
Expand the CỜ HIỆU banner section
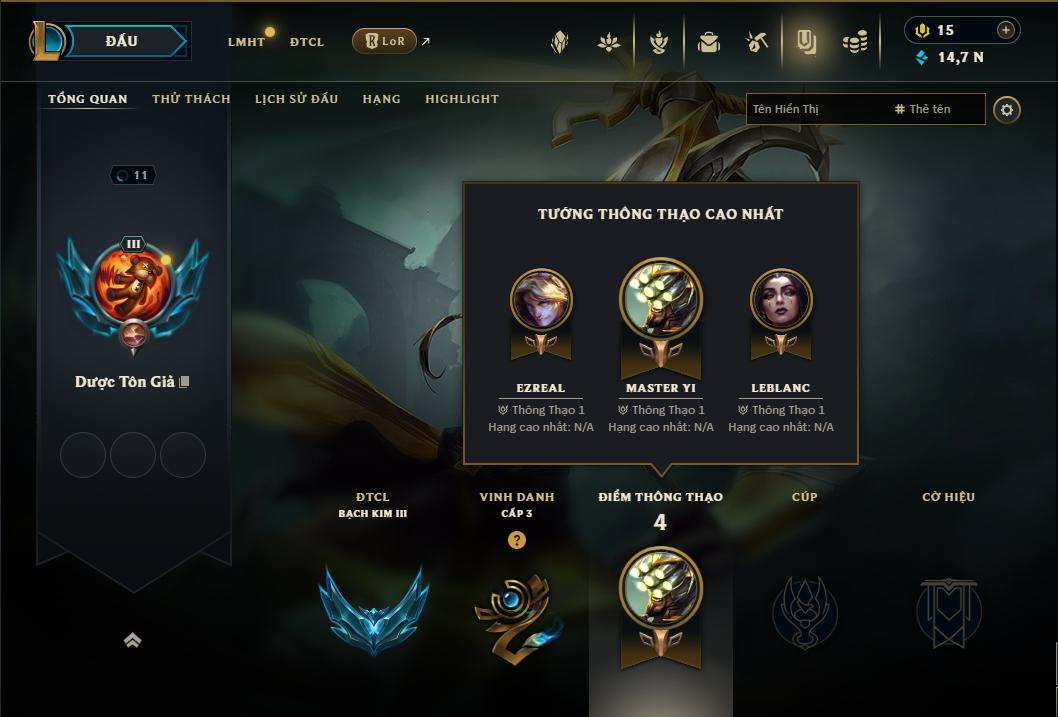coord(948,575)
